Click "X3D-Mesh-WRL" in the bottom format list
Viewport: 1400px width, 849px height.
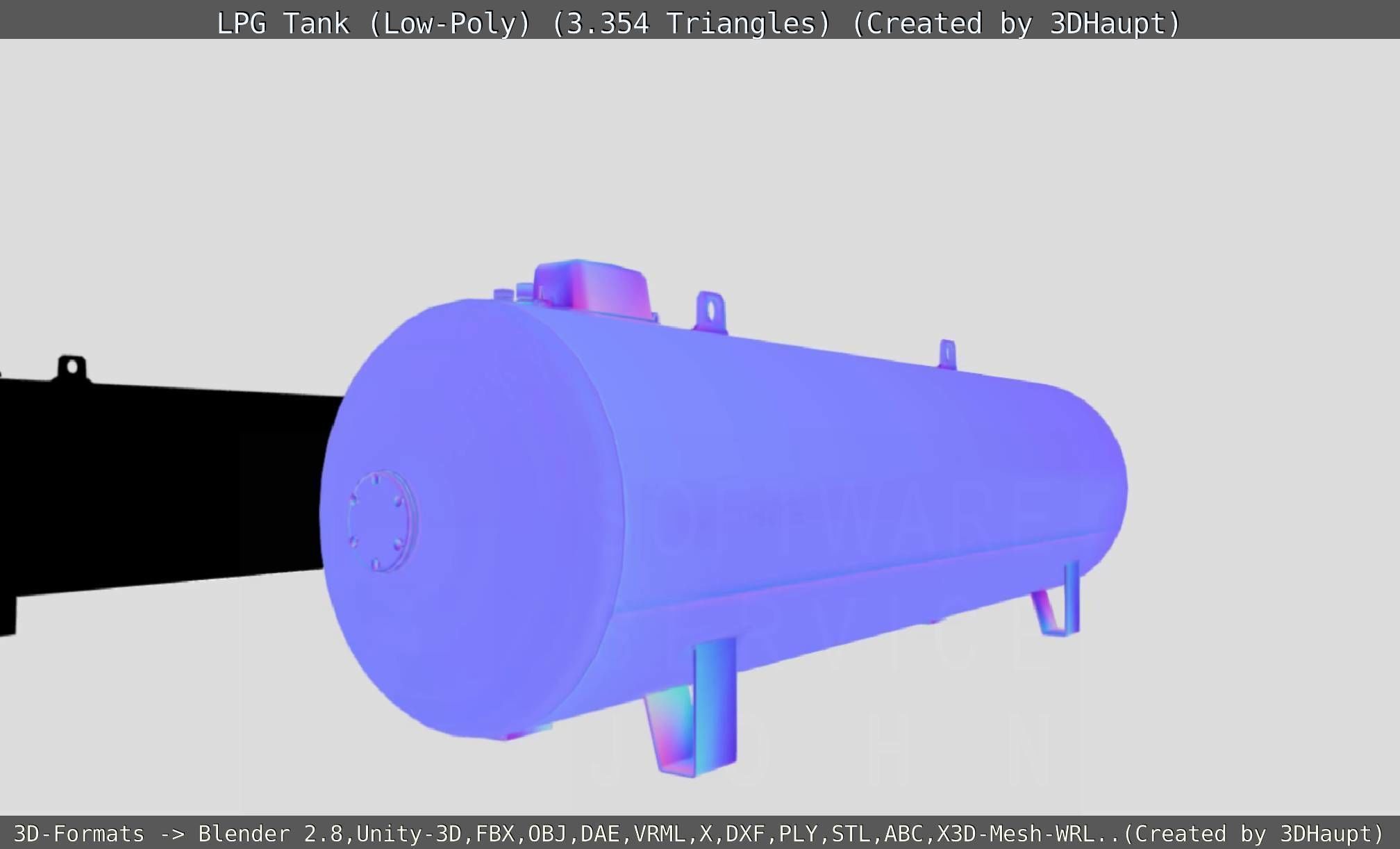pos(1016,834)
